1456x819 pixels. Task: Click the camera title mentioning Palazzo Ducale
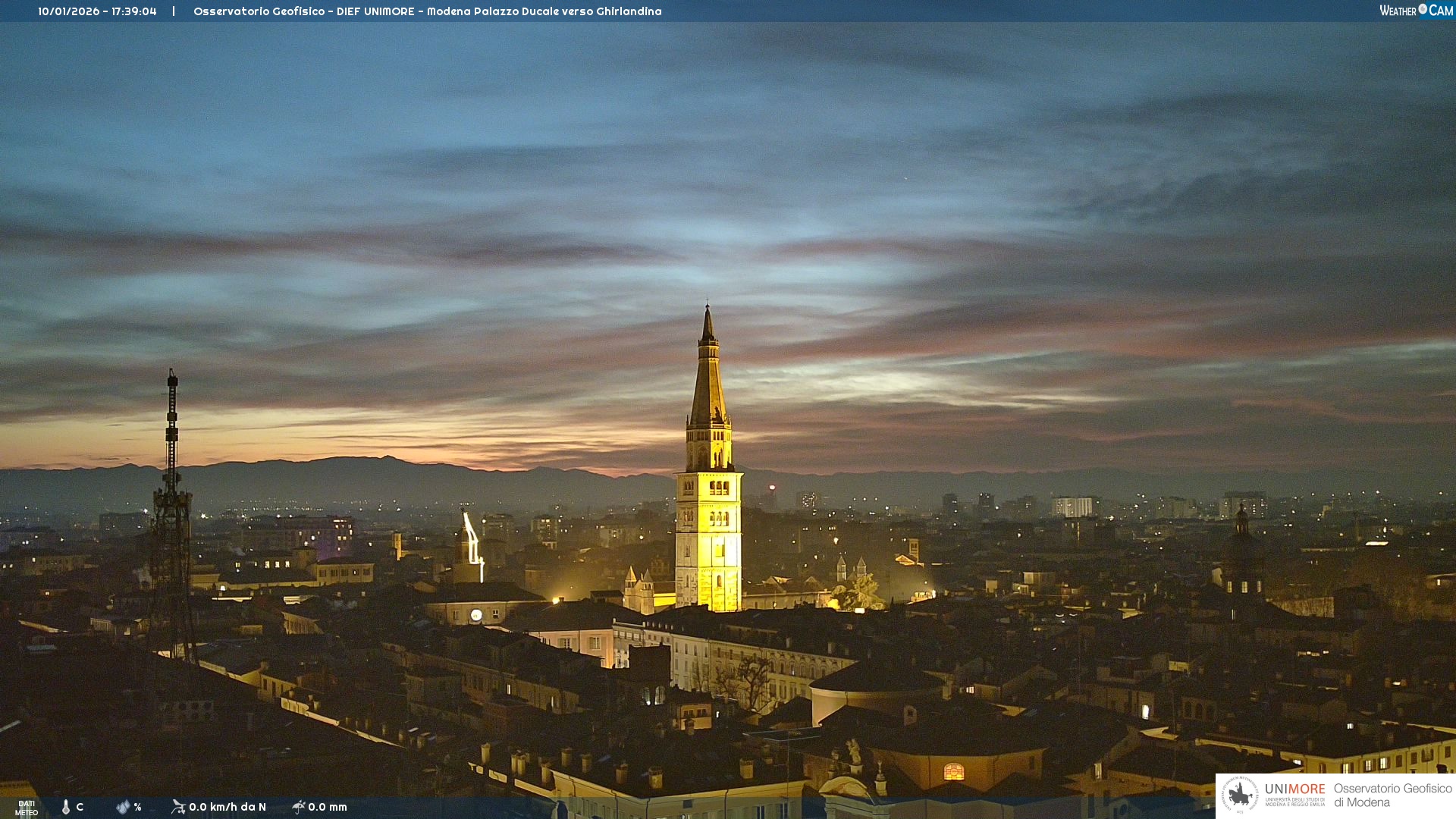pos(427,11)
